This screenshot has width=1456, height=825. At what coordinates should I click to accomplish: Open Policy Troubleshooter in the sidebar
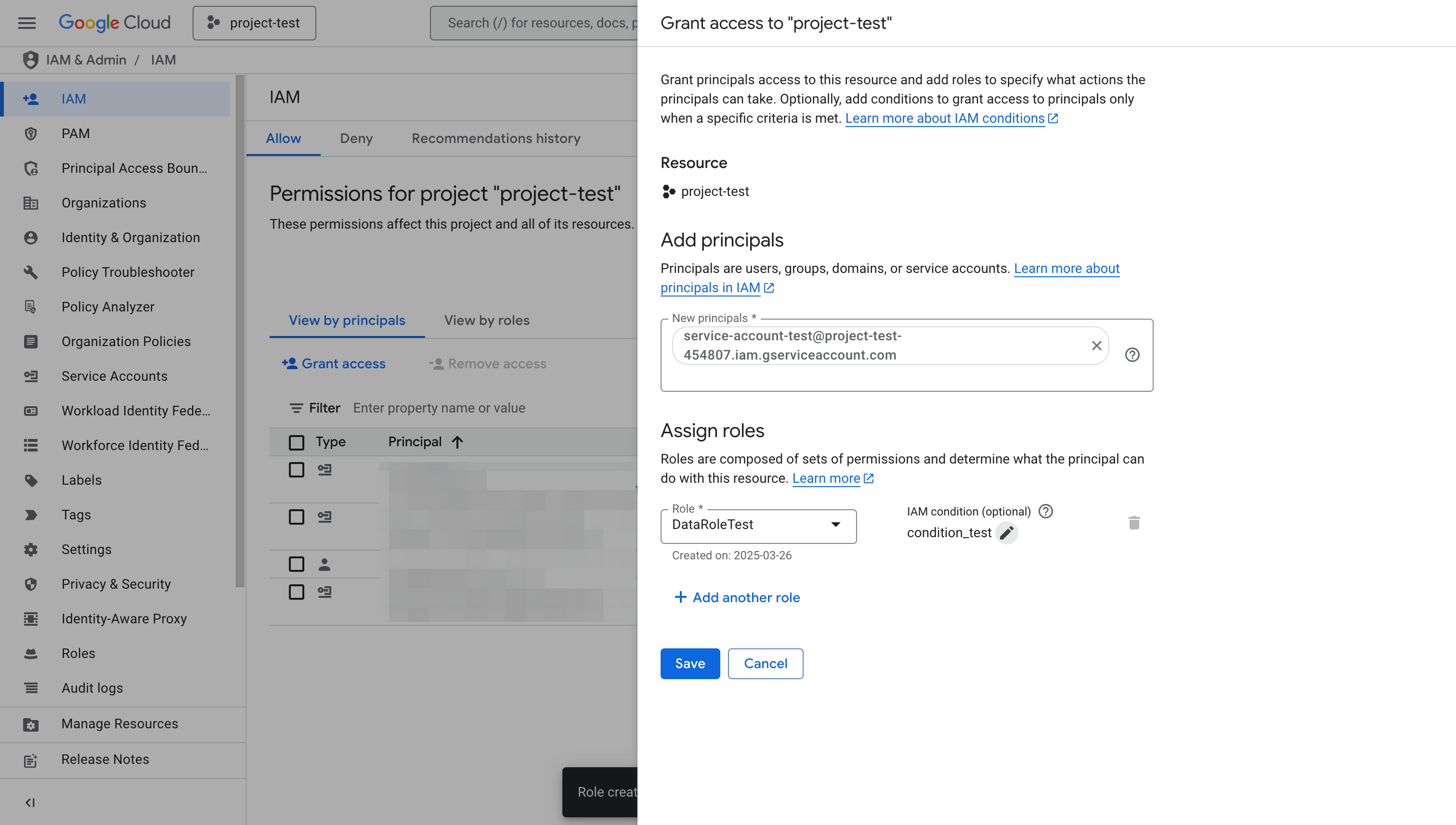click(x=128, y=272)
